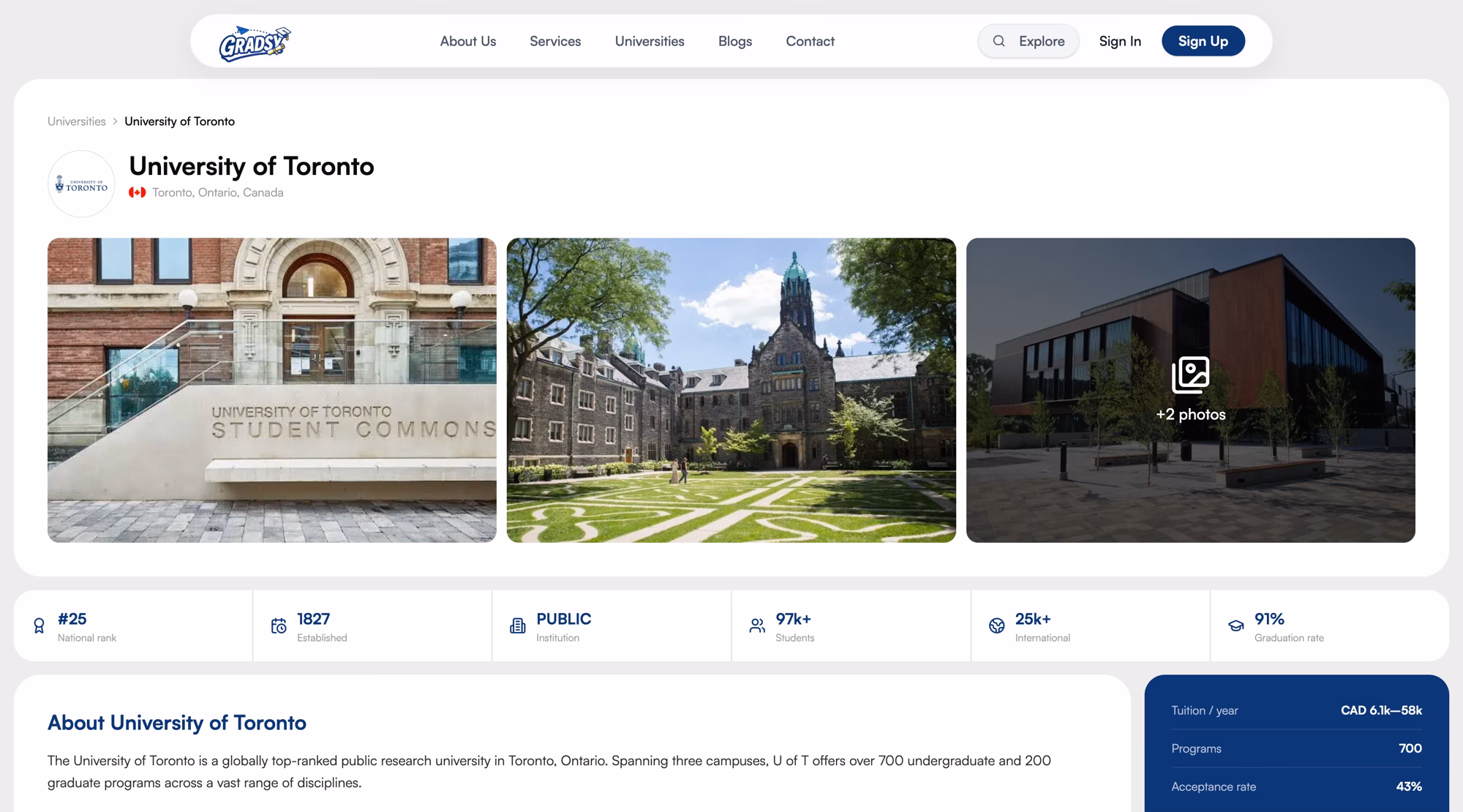Open the Student Commons entrance photo

(x=272, y=390)
